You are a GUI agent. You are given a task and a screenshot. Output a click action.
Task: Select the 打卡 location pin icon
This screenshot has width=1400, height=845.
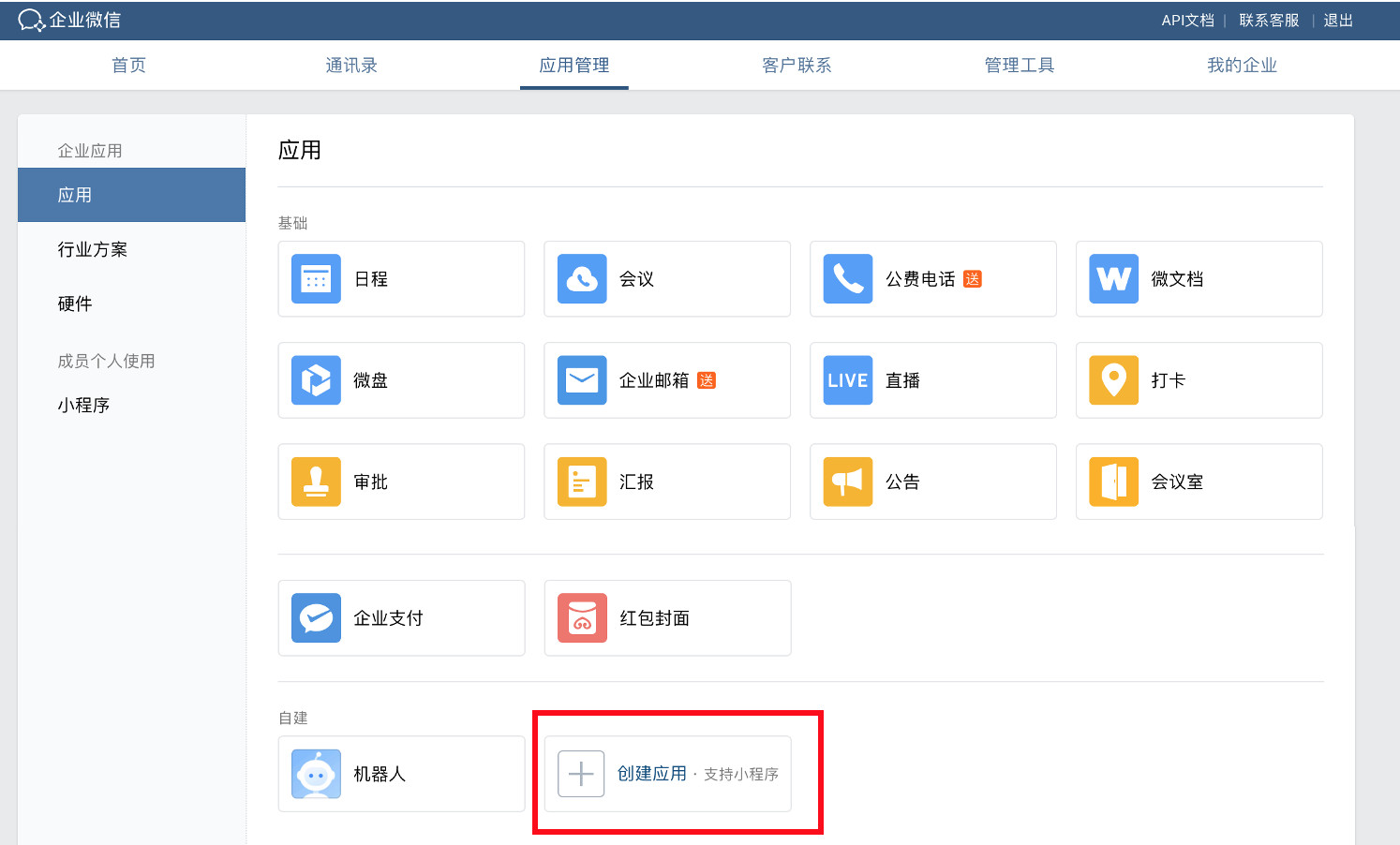tap(1114, 380)
